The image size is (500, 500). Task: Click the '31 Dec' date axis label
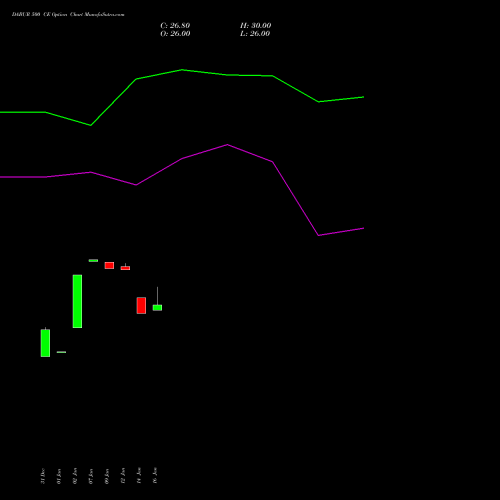coord(43,476)
